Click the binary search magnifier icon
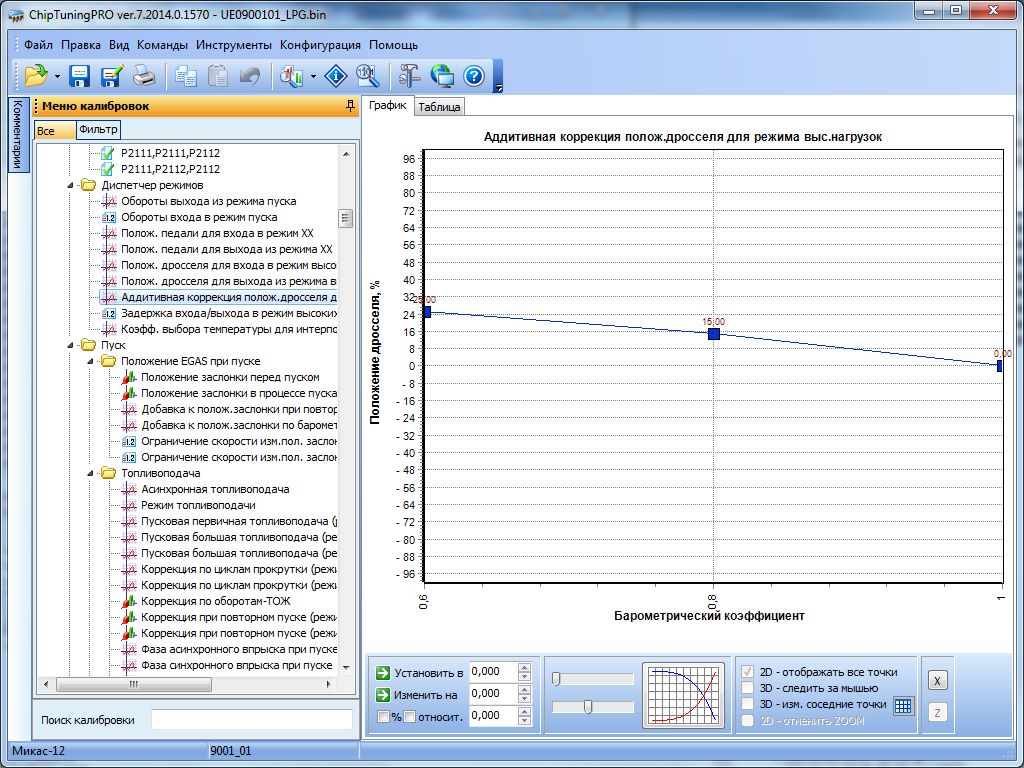 (367, 75)
